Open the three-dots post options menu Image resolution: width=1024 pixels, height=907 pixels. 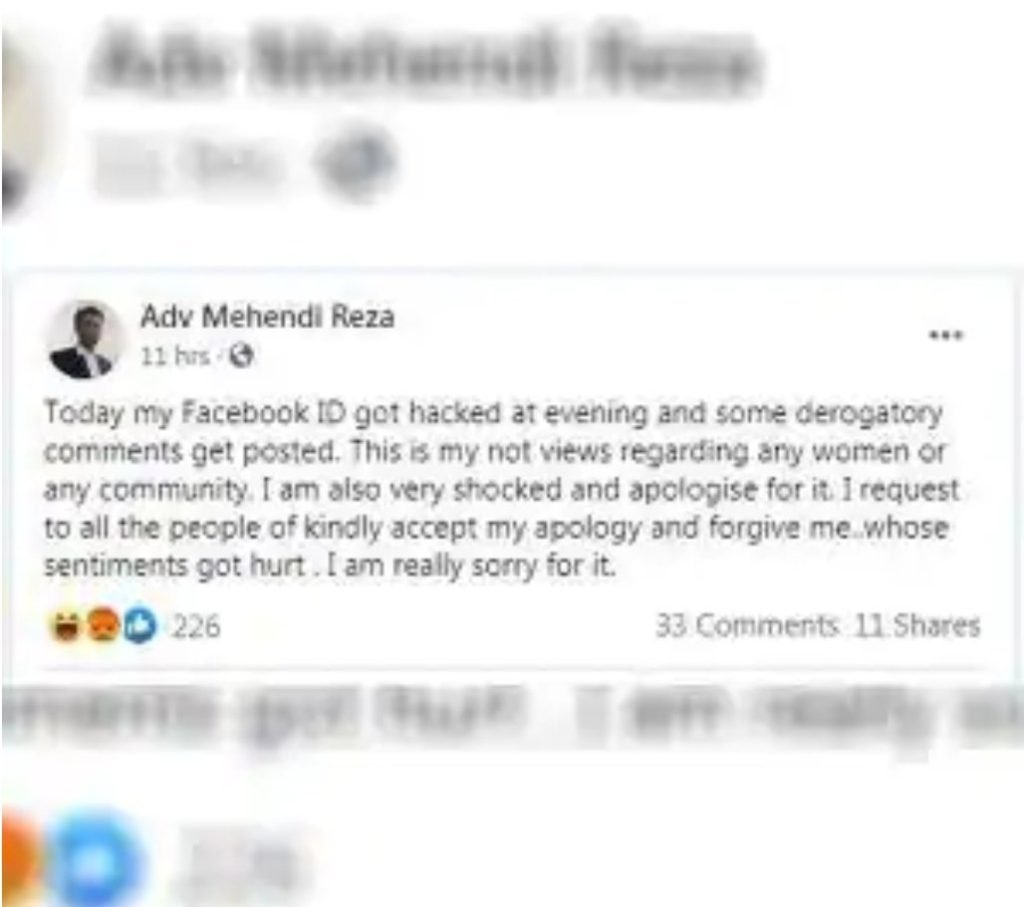(946, 335)
